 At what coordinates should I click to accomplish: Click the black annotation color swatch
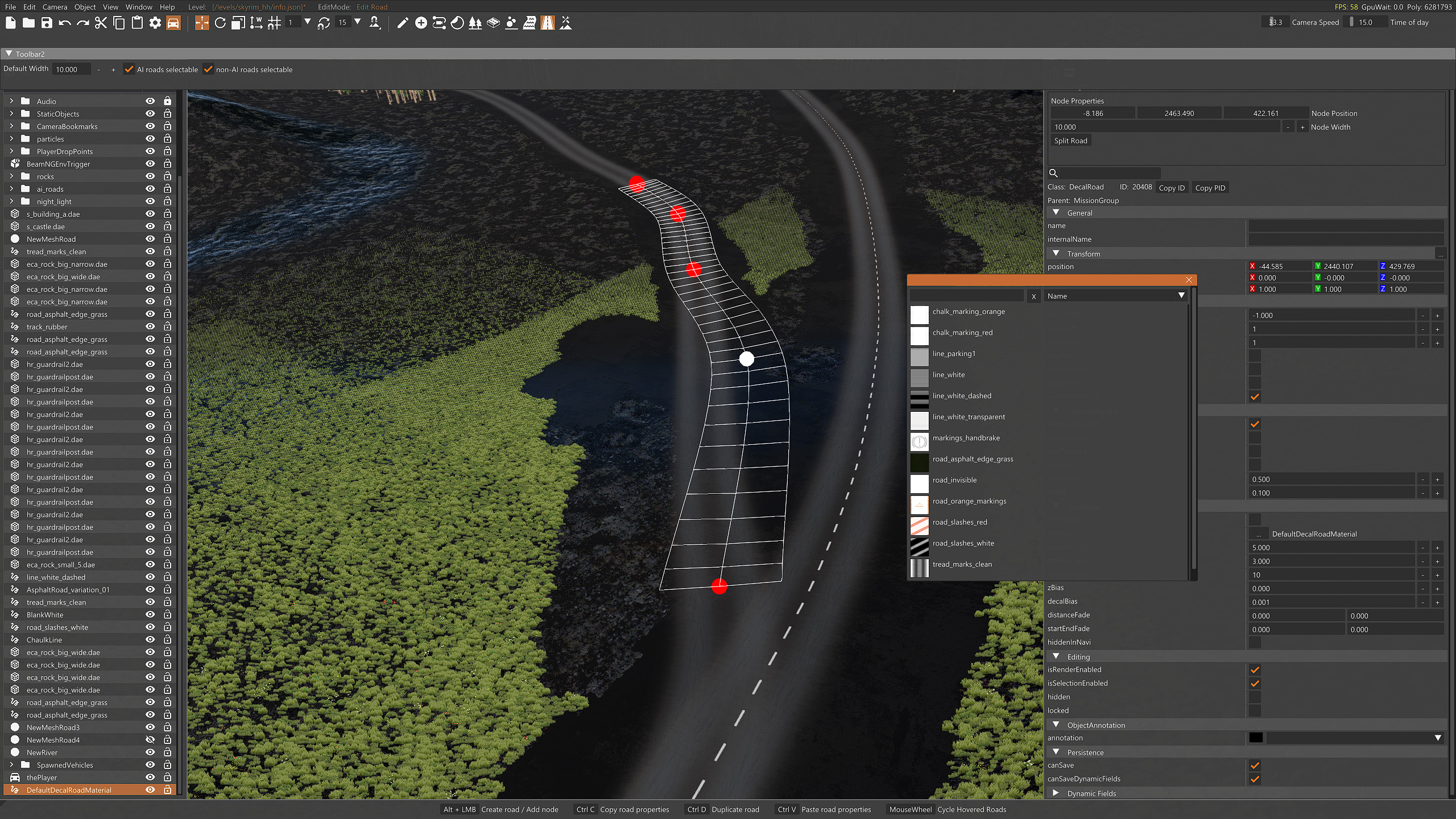(1256, 738)
